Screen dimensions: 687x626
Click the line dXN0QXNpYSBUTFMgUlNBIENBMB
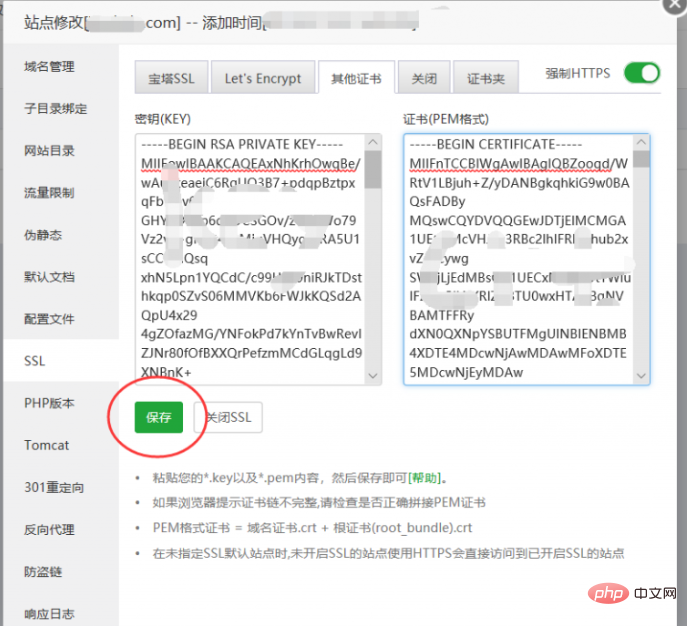(518, 334)
